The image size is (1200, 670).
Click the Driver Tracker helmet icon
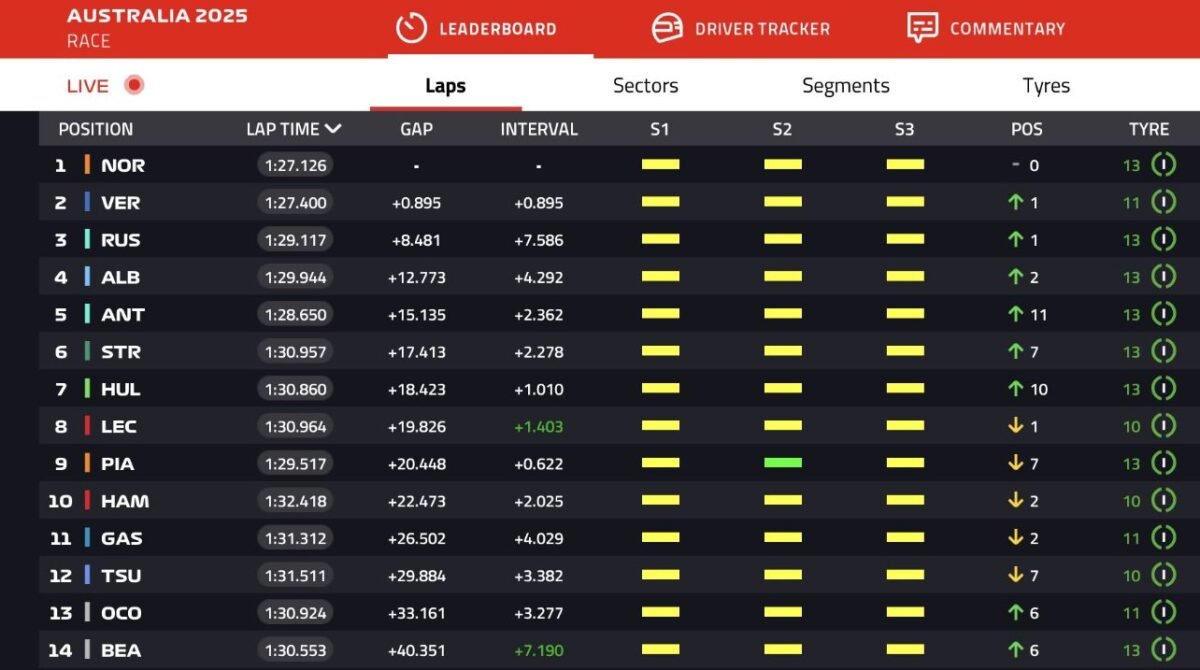tap(667, 28)
